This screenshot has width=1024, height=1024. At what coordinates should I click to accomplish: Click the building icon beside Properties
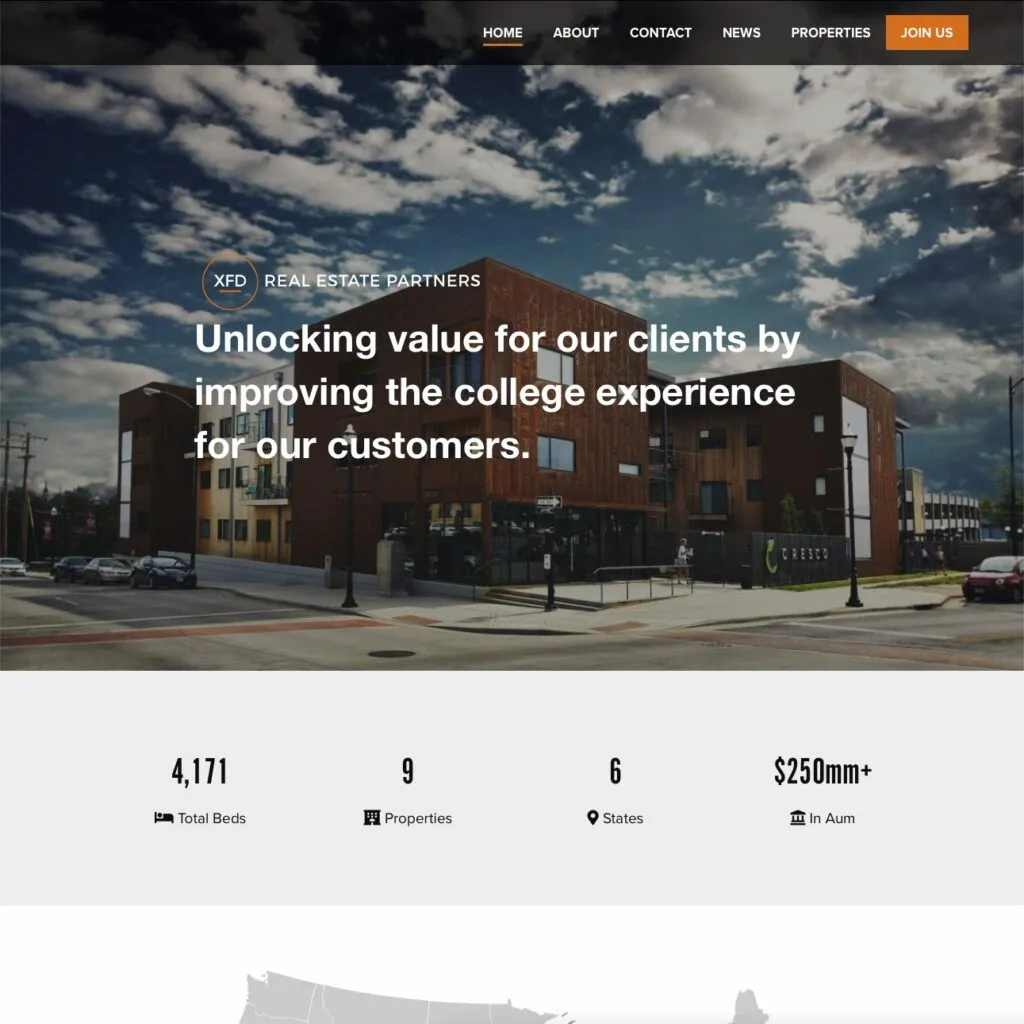(x=372, y=818)
